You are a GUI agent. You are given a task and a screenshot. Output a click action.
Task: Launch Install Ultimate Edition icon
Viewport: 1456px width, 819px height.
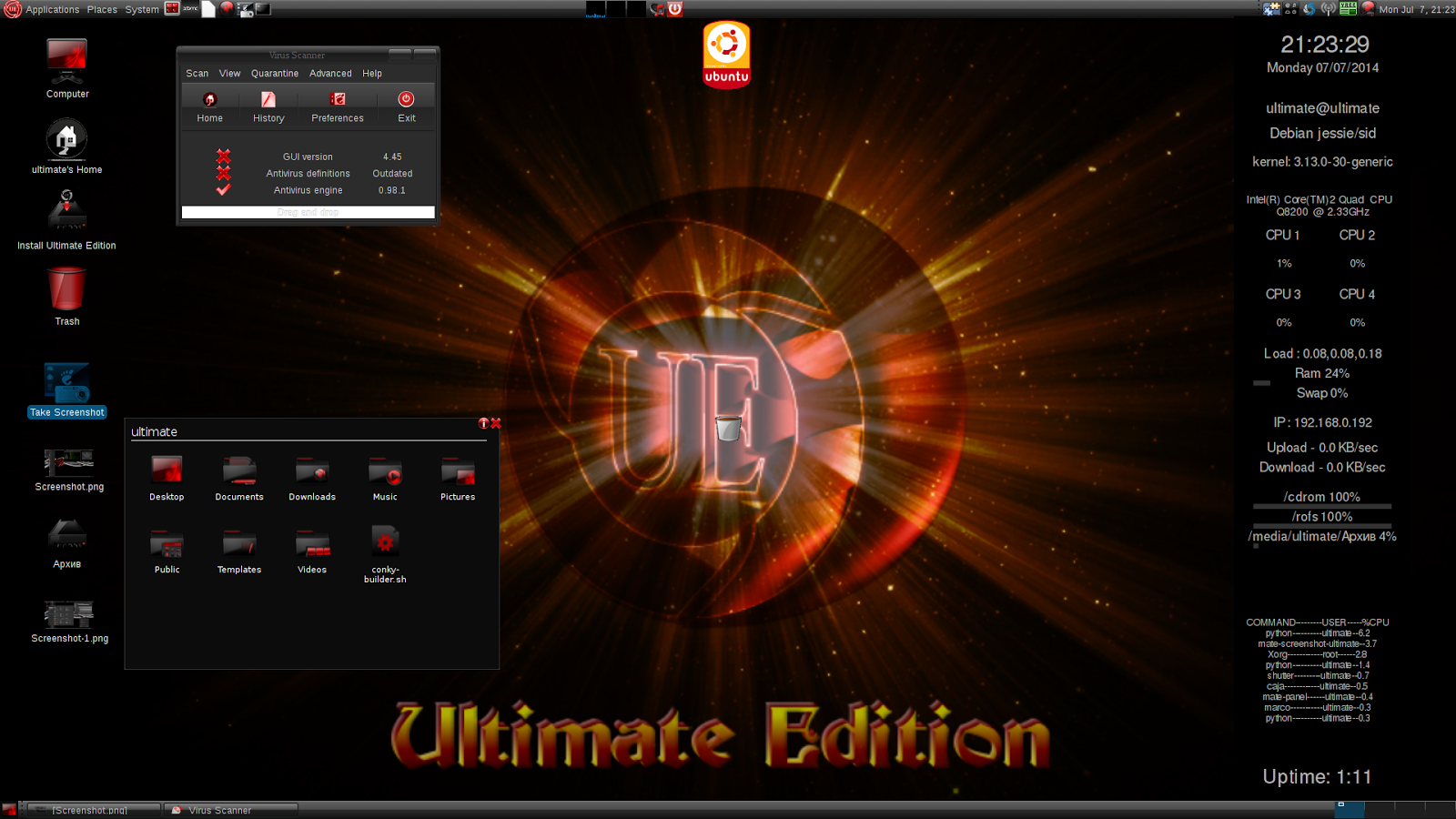[x=67, y=221]
